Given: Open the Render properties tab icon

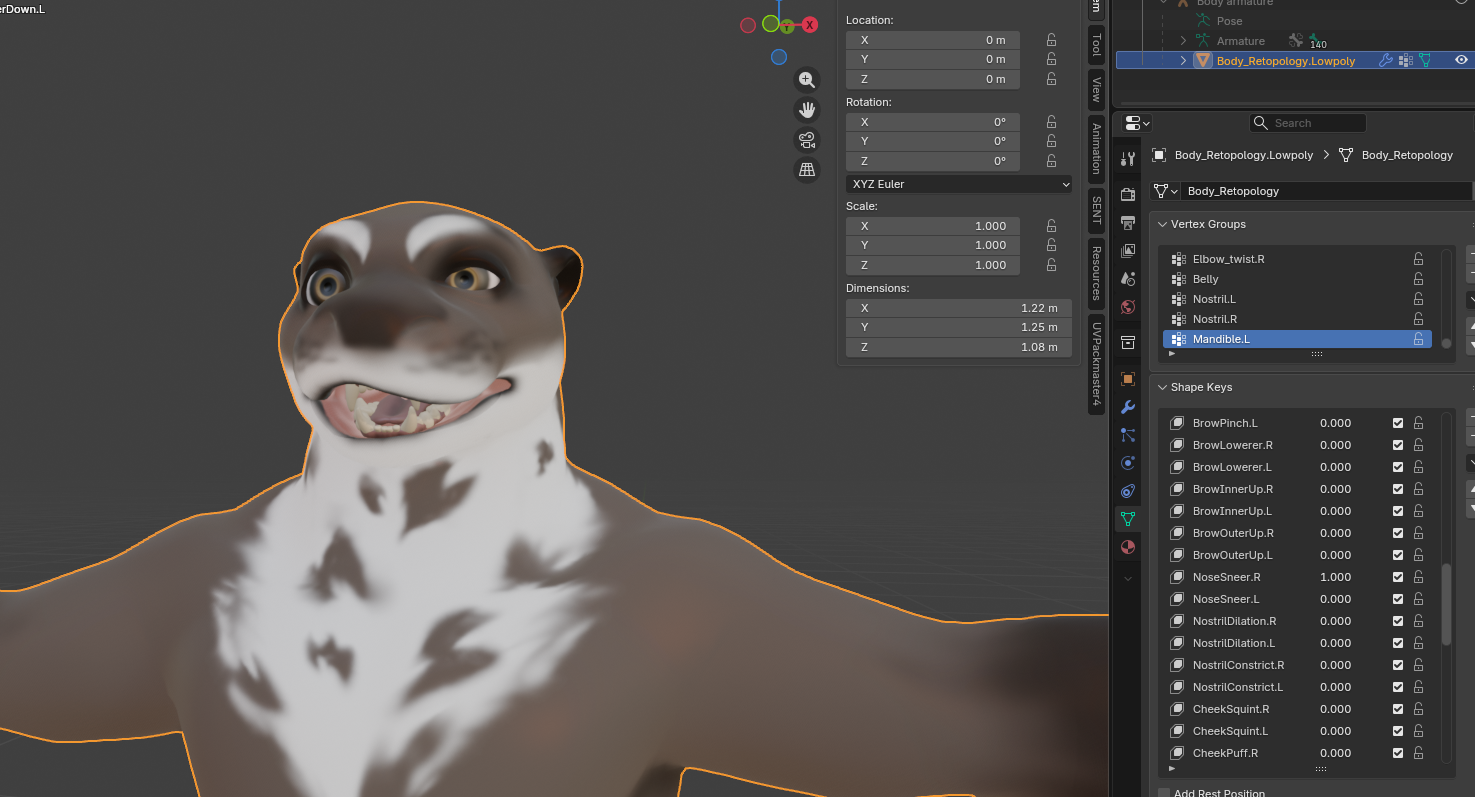Looking at the screenshot, I should (1128, 194).
